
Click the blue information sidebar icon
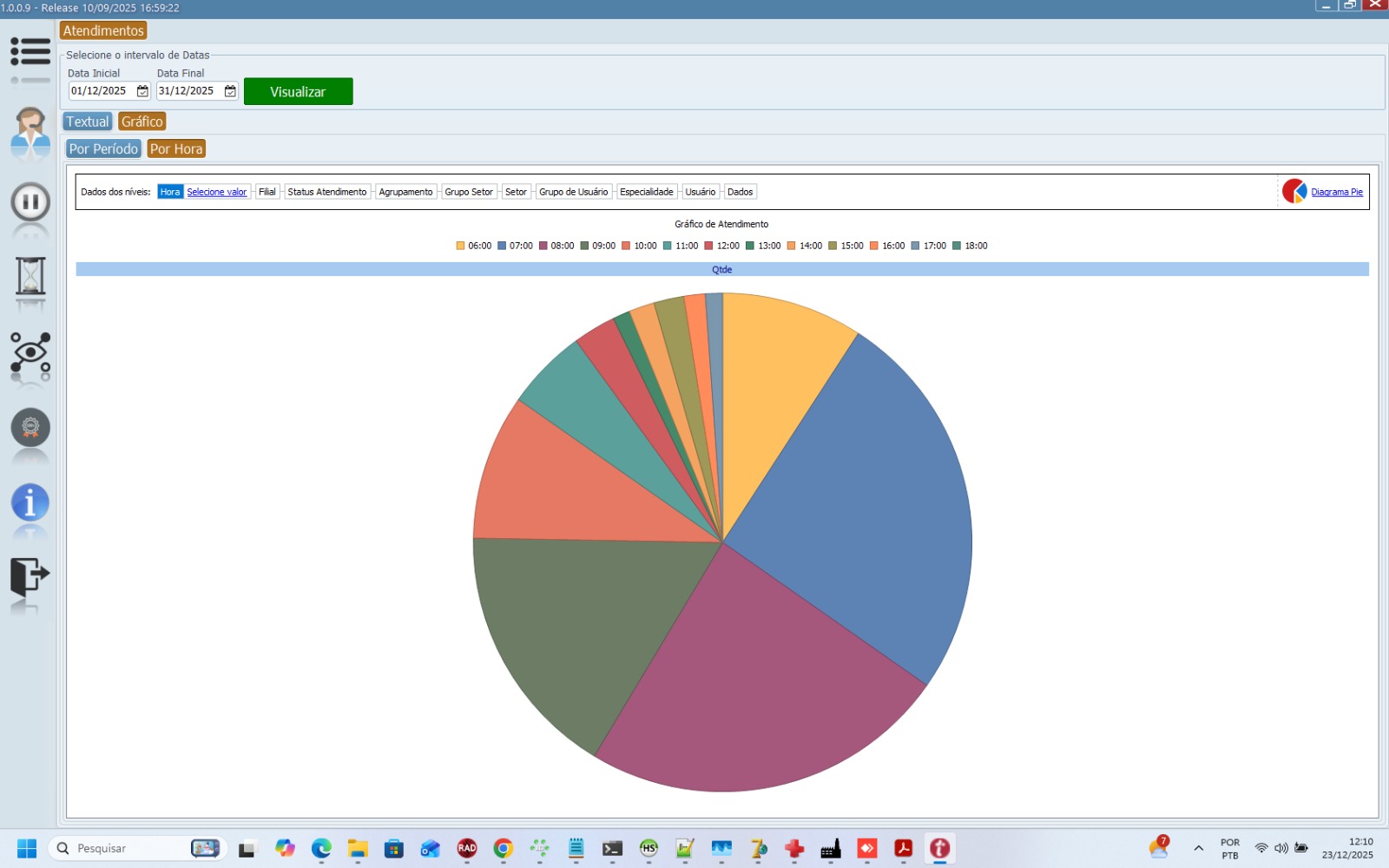(30, 503)
